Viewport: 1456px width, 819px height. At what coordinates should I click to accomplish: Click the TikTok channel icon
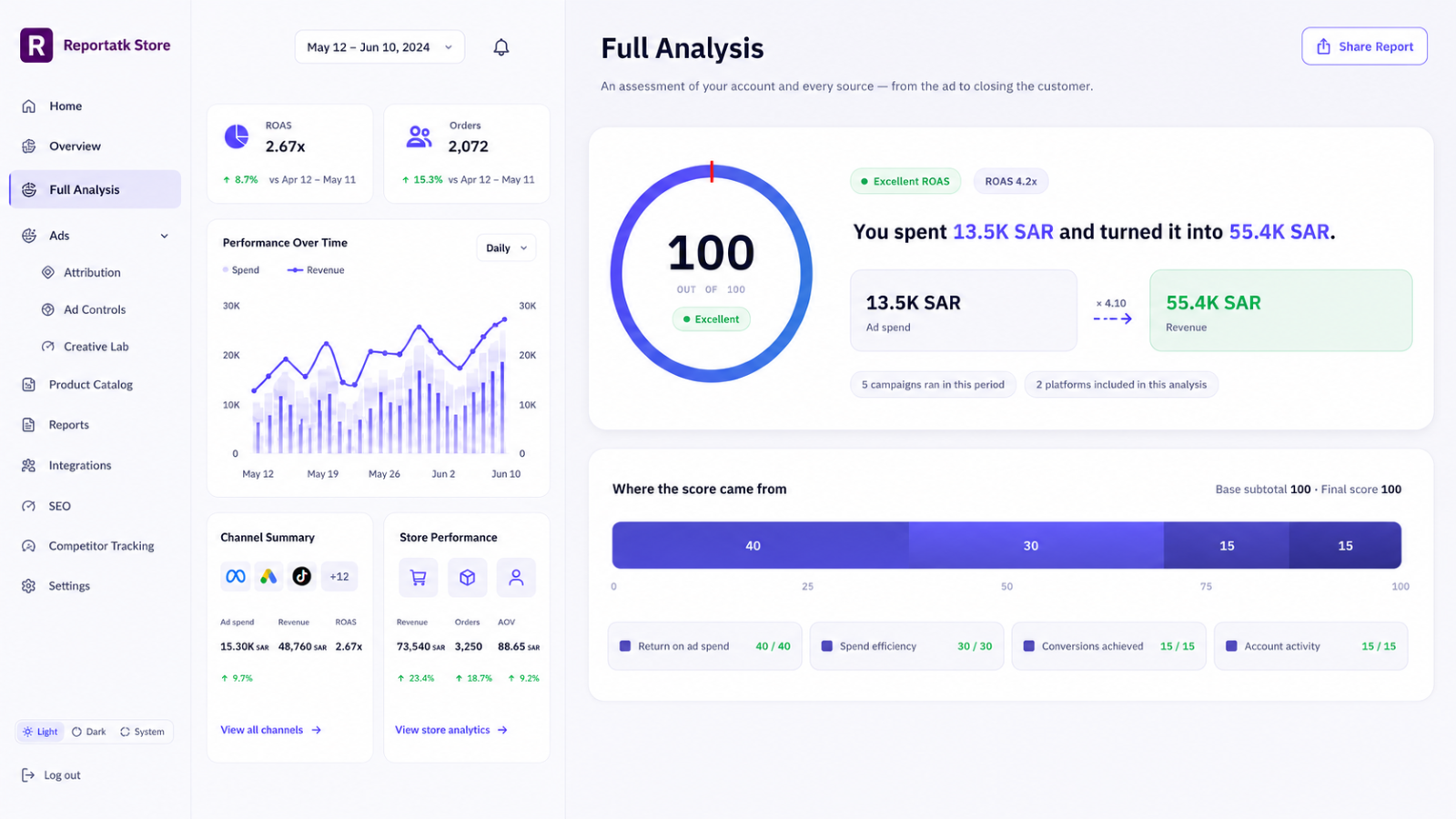[302, 576]
